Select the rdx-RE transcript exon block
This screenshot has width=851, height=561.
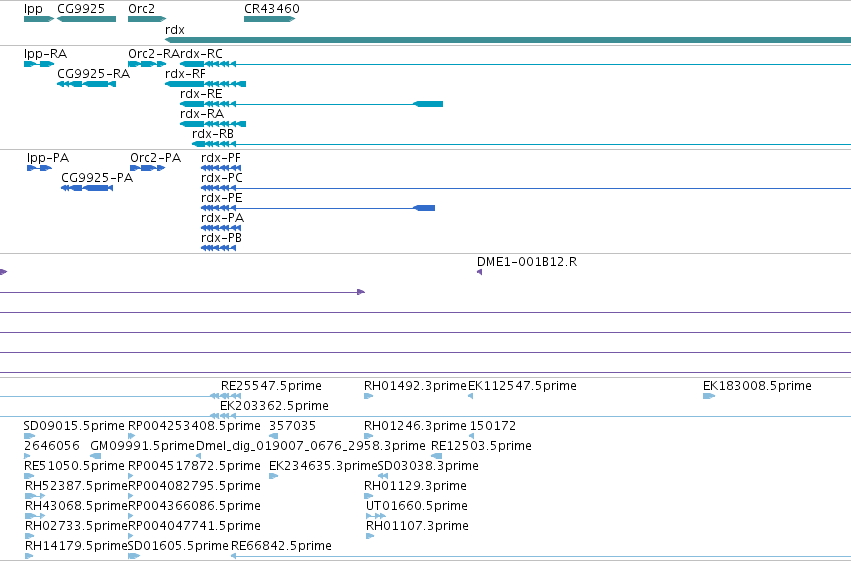pos(428,104)
